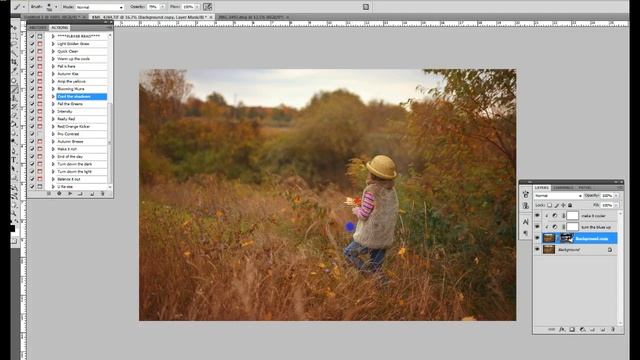Toggle dialog box icon for Autumn Kiss action
640x360 pixels.
(x=40, y=74)
